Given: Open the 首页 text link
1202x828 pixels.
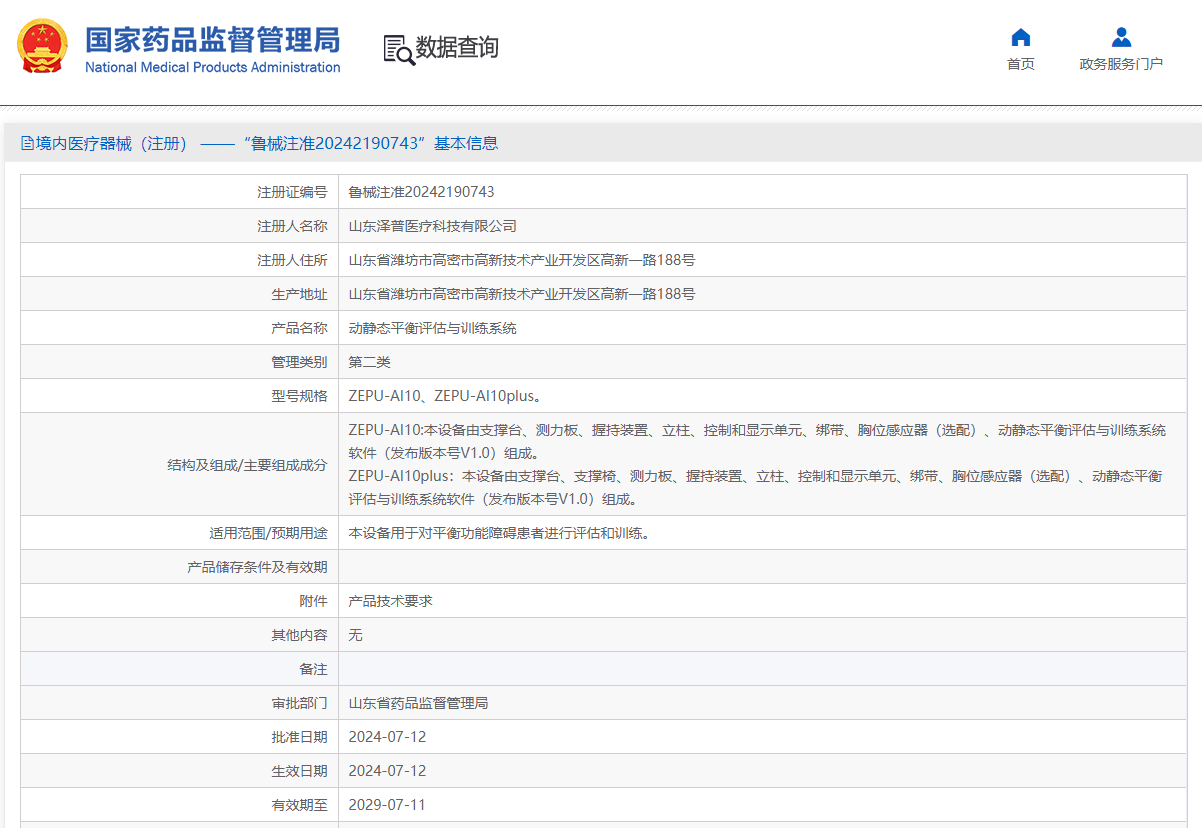Looking at the screenshot, I should coord(1020,64).
